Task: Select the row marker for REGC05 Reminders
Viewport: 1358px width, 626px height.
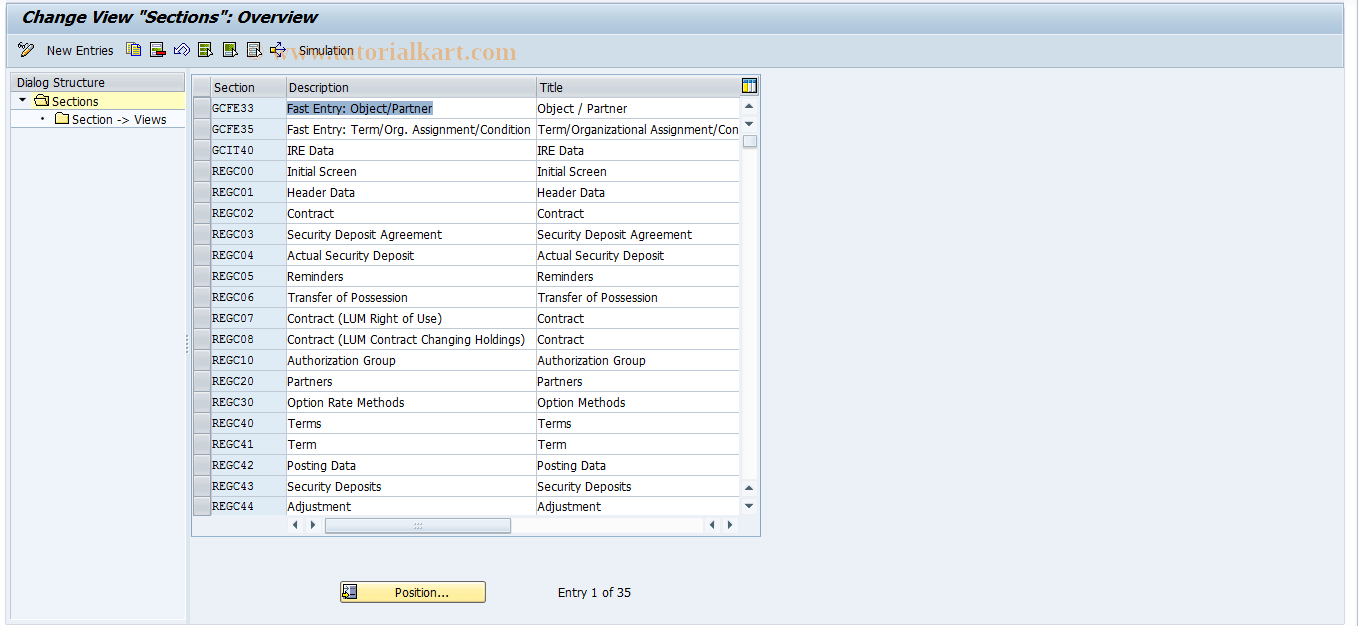Action: point(200,276)
